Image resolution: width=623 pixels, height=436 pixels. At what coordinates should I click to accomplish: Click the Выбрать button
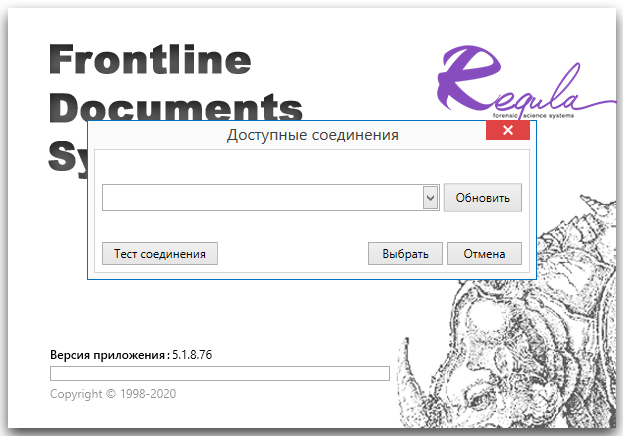(405, 254)
